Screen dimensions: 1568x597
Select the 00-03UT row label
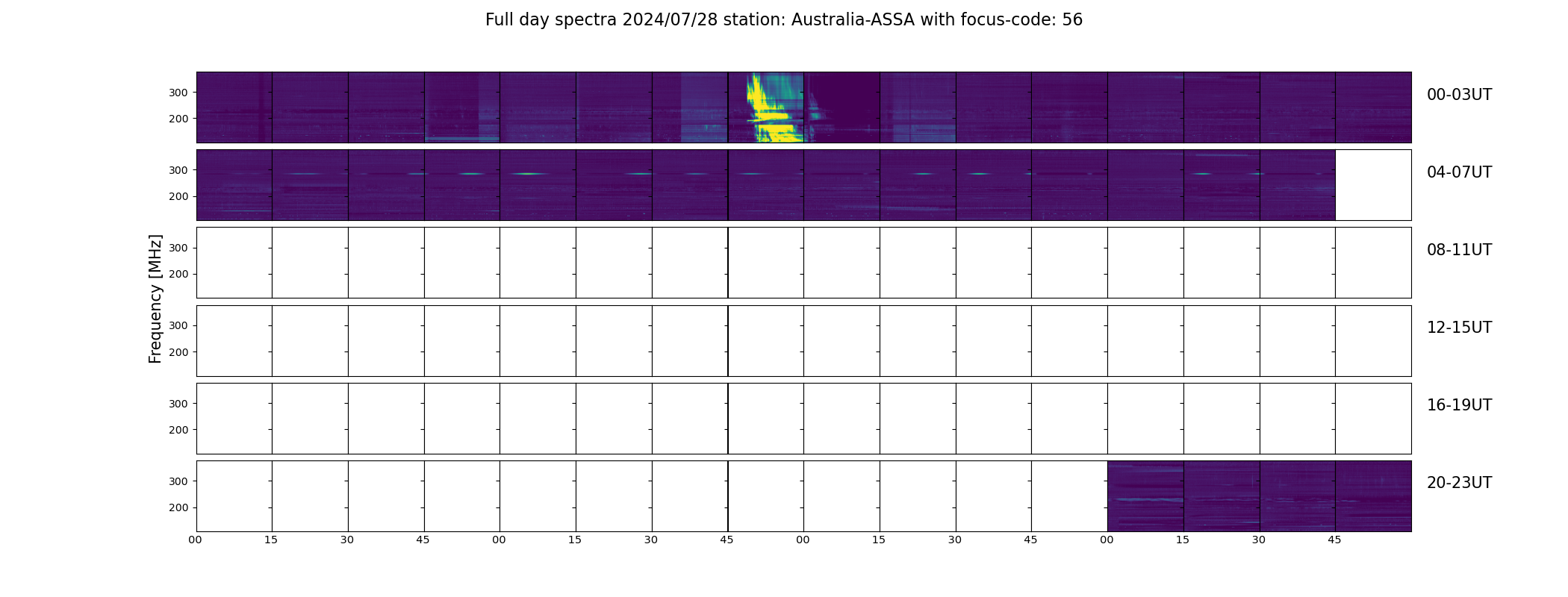pos(1459,95)
